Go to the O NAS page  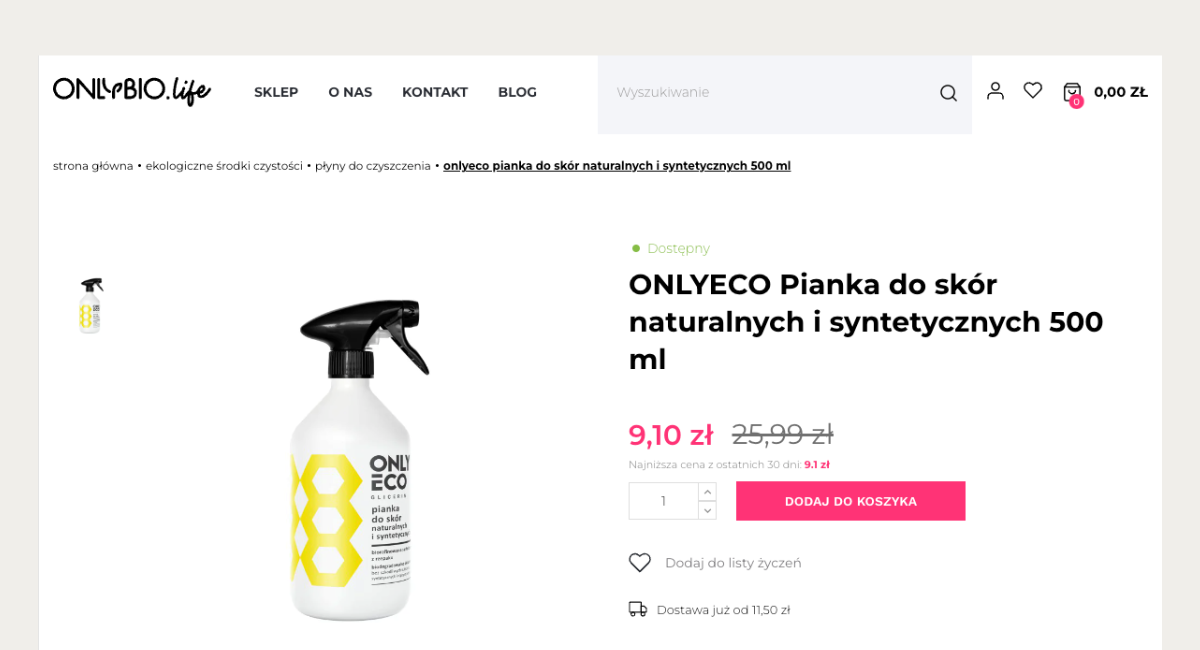[350, 92]
